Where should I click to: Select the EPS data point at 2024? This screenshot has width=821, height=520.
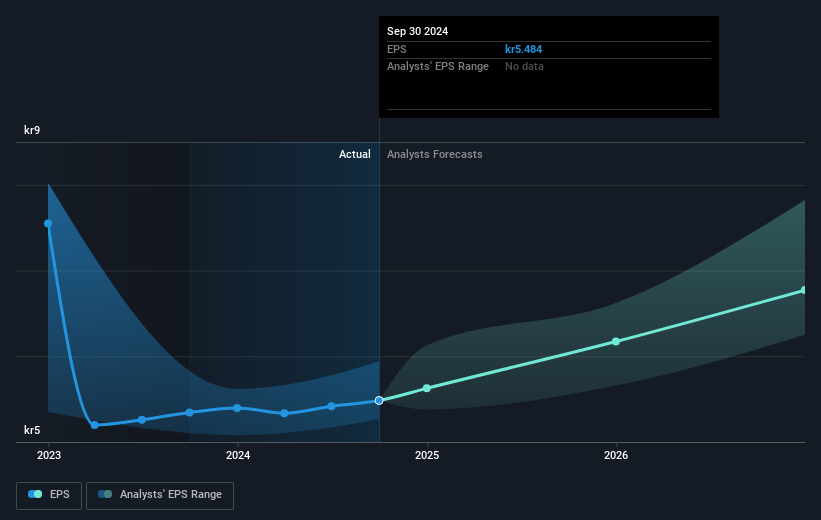click(x=237, y=408)
